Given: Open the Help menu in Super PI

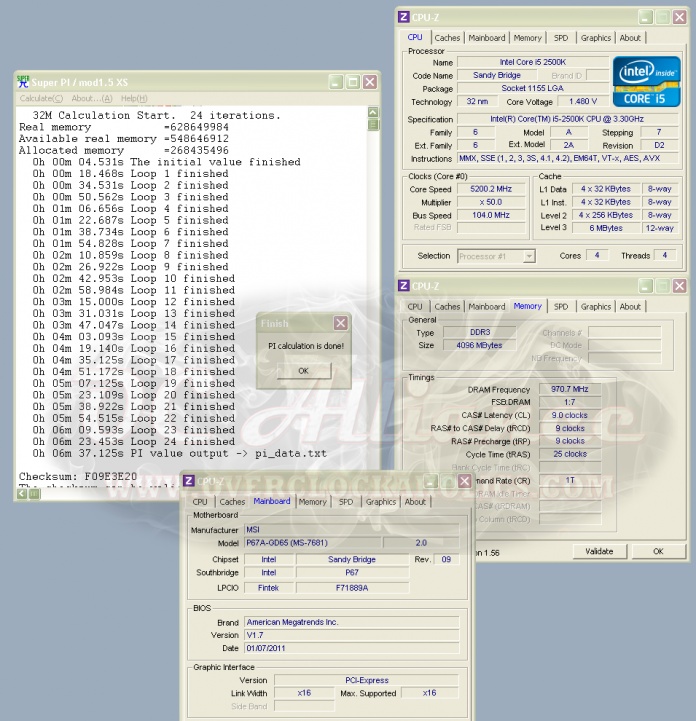Looking at the screenshot, I should click(x=134, y=98).
